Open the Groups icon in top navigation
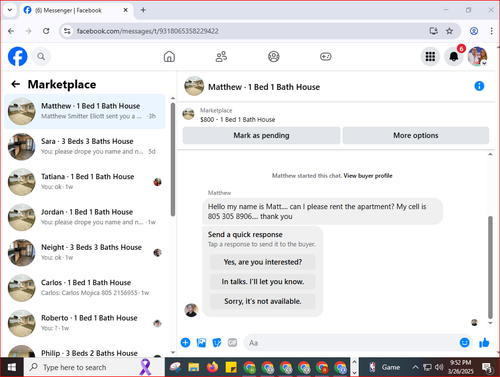This screenshot has height=377, width=500. coord(274,56)
